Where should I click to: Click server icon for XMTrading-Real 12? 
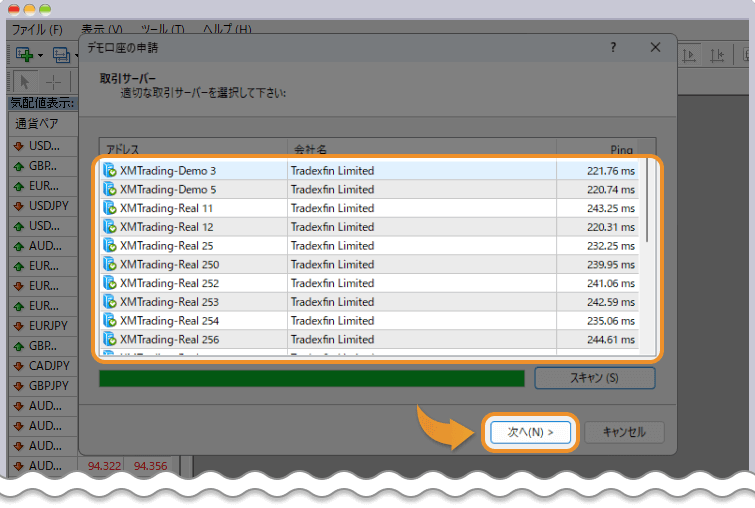[x=110, y=226]
